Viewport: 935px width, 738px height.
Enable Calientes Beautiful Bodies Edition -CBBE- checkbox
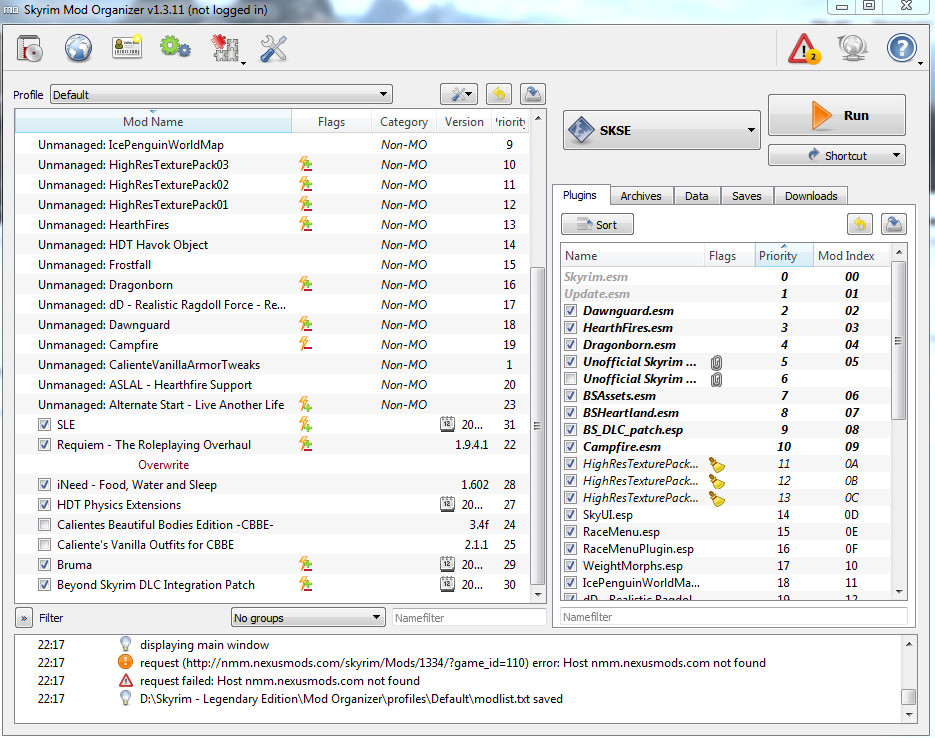coord(44,525)
